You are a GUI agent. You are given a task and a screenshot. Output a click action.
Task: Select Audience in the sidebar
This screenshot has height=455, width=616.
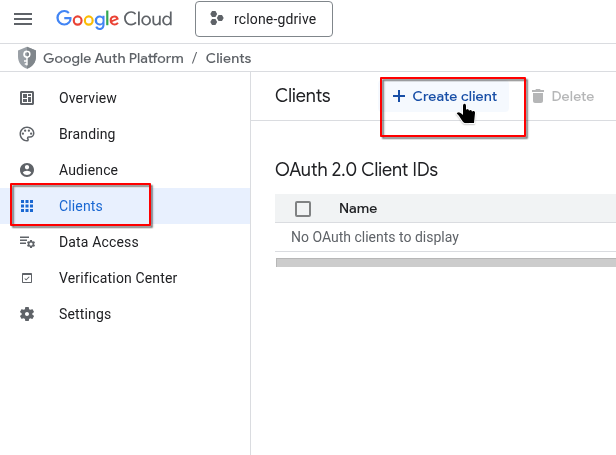pos(88,170)
